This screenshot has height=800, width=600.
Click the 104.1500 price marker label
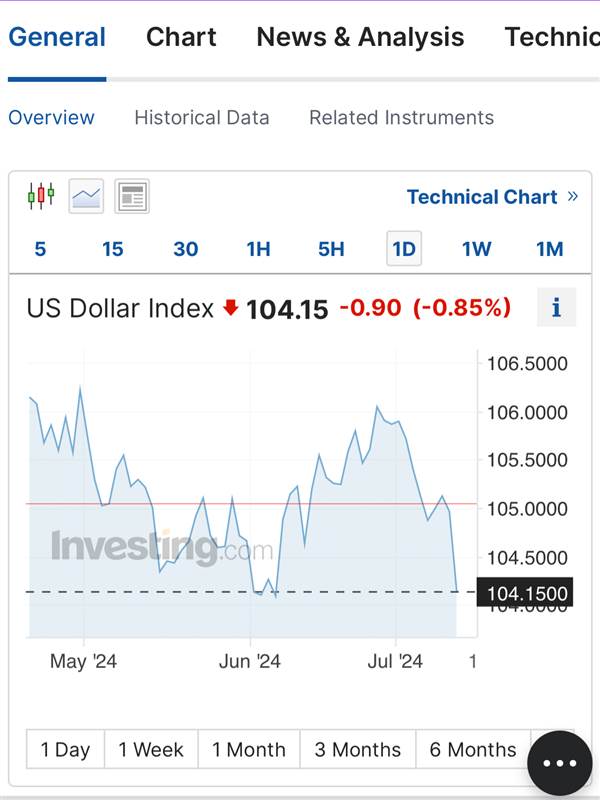[525, 593]
